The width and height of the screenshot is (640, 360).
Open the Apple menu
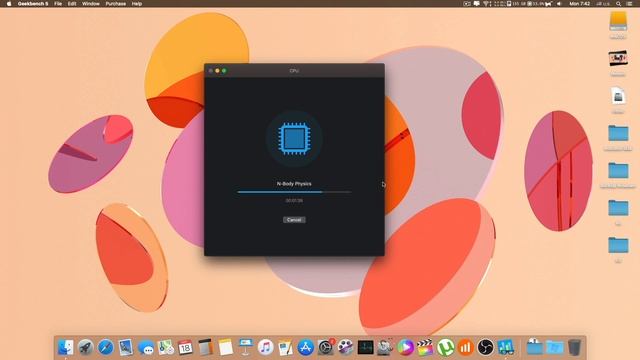pos(9,4)
